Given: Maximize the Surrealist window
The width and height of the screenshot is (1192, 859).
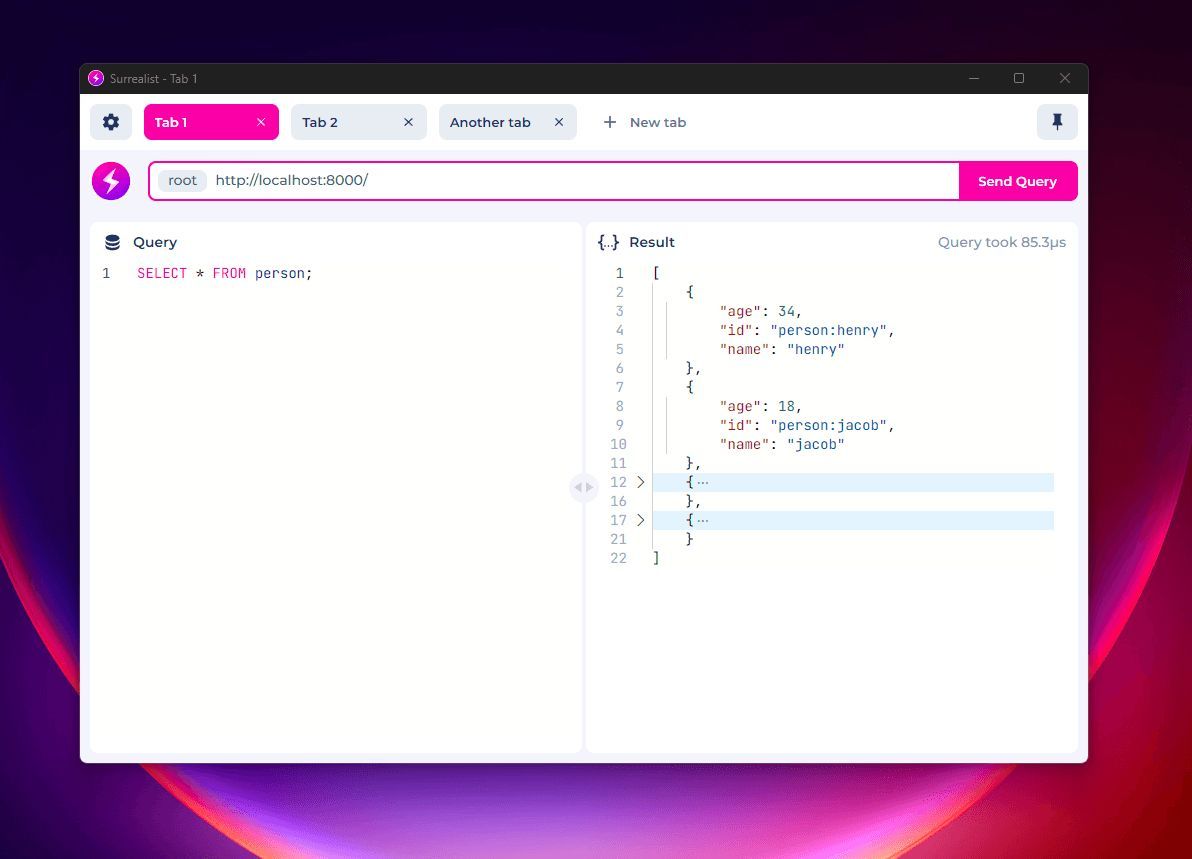Looking at the screenshot, I should [x=1019, y=78].
